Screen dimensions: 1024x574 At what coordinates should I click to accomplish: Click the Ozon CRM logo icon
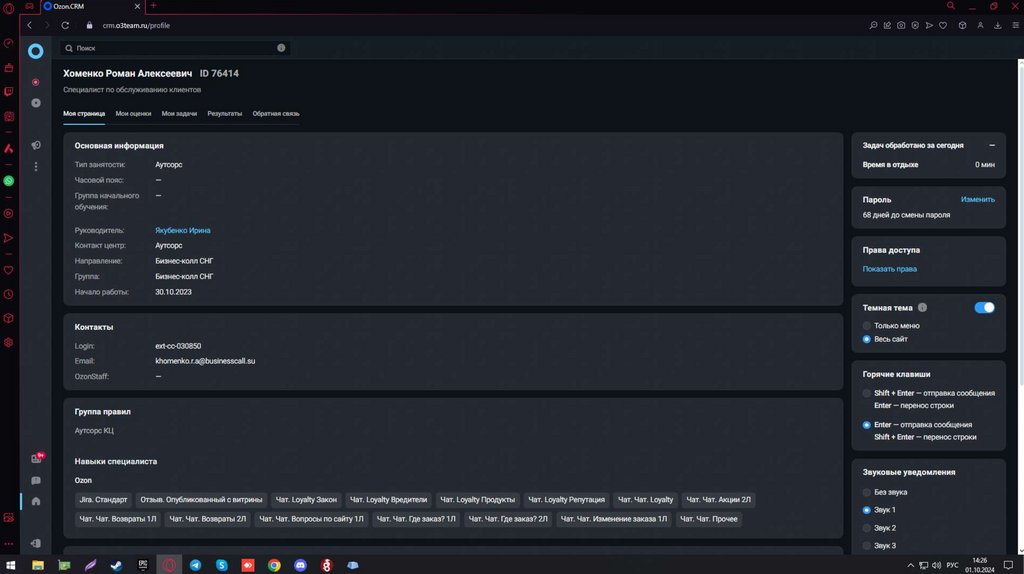coord(35,51)
